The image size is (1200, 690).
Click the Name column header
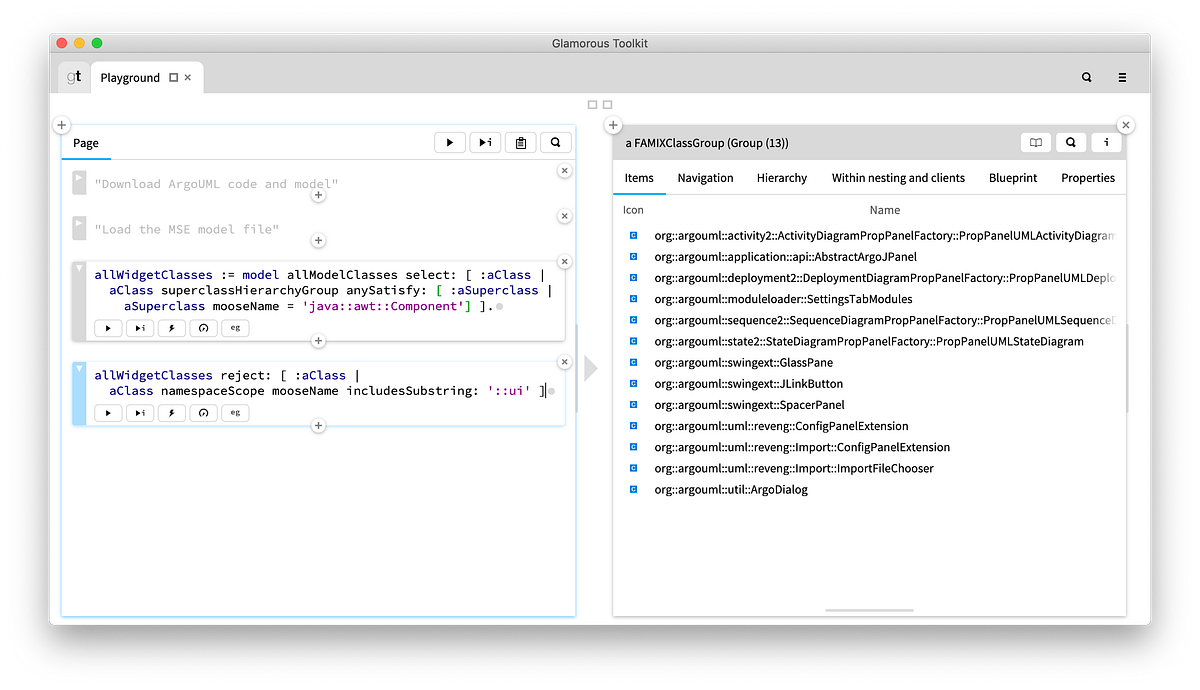point(884,210)
